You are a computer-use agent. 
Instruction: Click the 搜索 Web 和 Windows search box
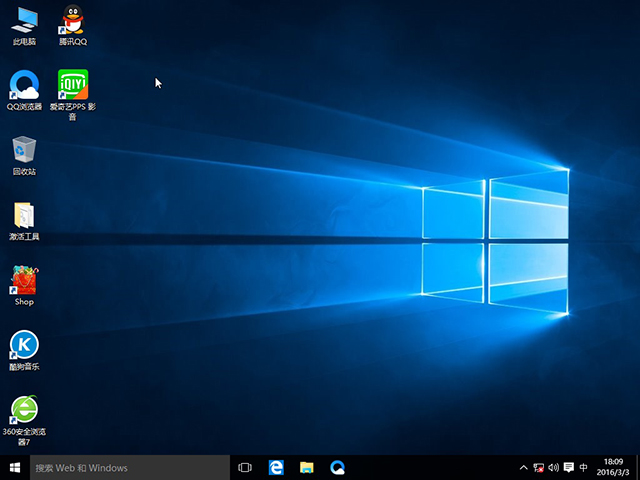(130, 467)
